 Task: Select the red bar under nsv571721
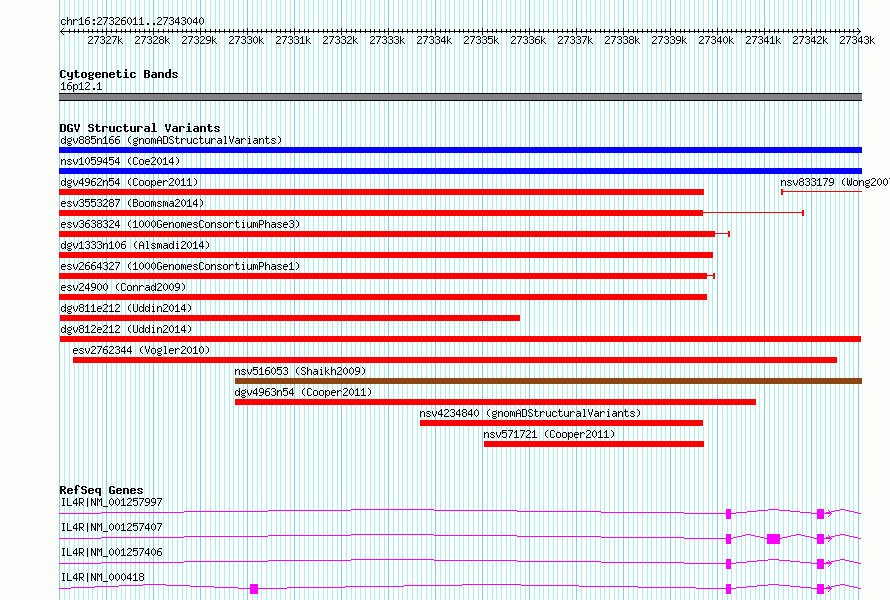pyautogui.click(x=594, y=444)
